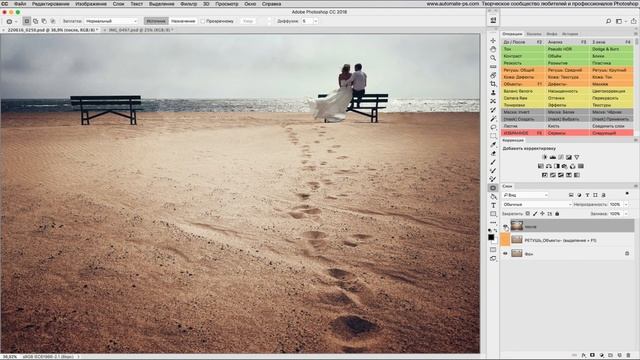Toggle layer filtering on/off switch
Image resolution: width=640 pixels, height=360 pixels.
click(627, 193)
